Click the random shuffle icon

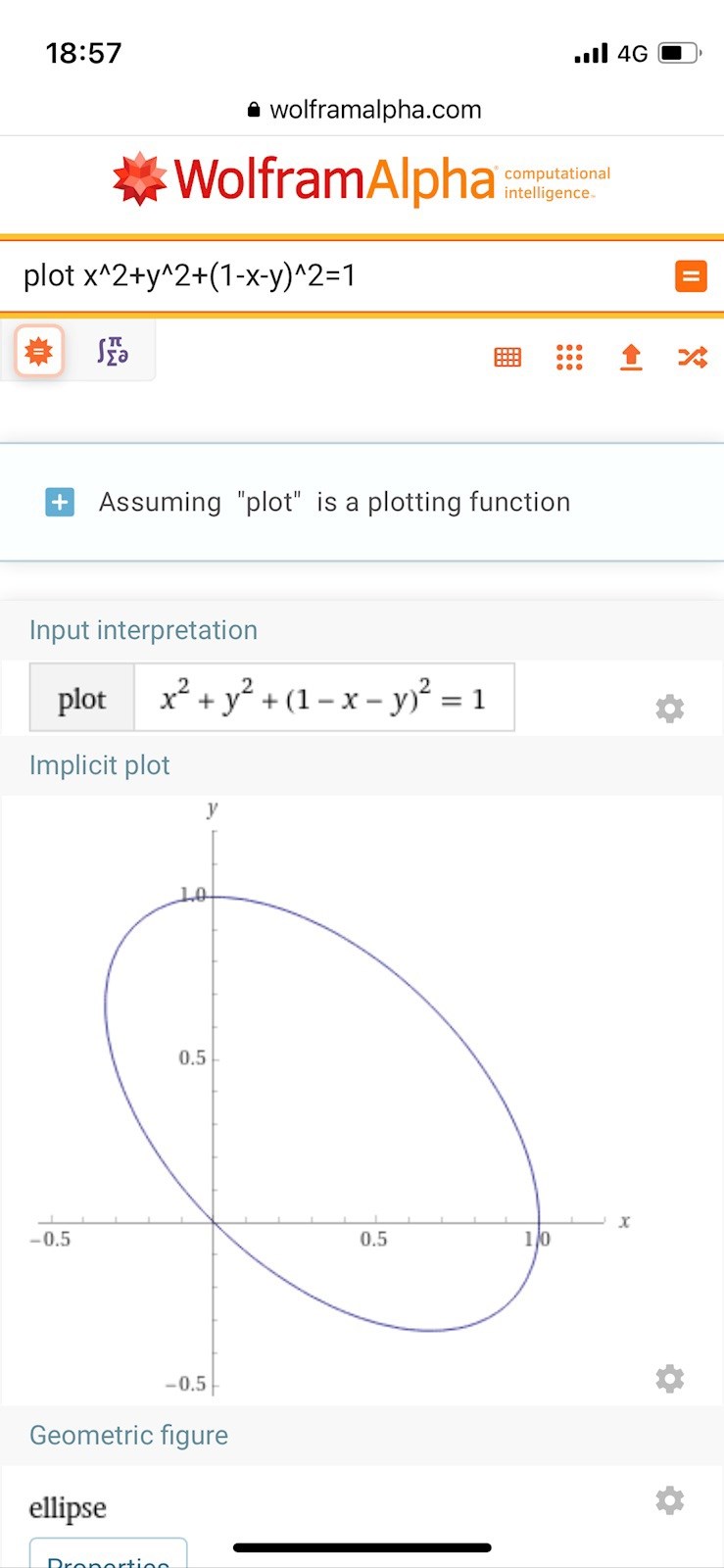693,358
